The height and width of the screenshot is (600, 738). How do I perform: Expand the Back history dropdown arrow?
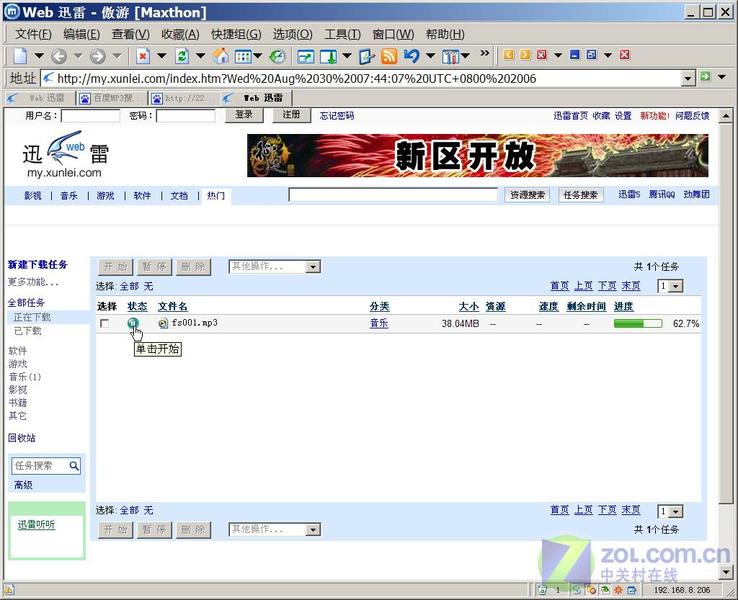(78, 56)
